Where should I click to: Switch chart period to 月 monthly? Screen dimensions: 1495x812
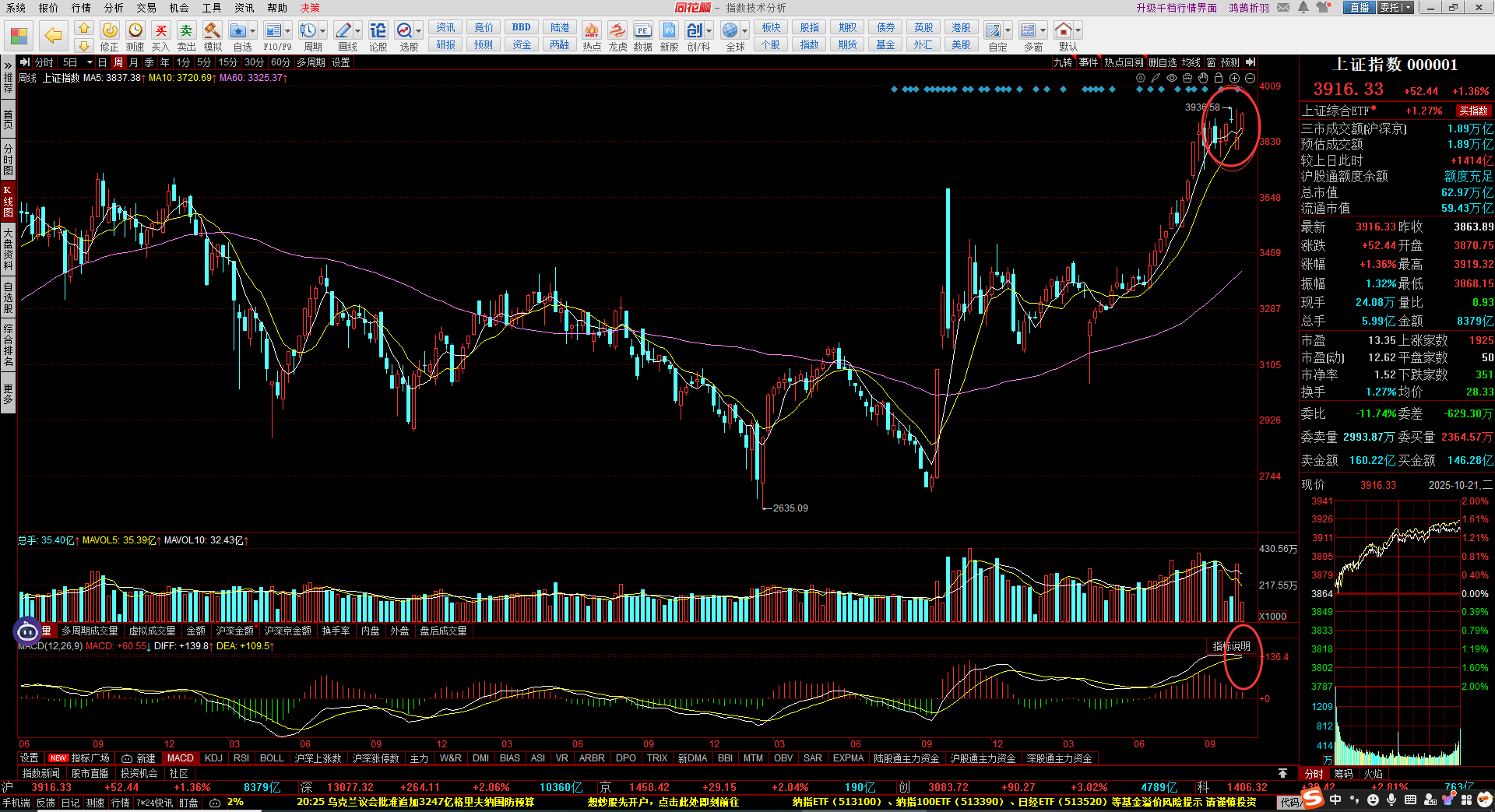[134, 62]
